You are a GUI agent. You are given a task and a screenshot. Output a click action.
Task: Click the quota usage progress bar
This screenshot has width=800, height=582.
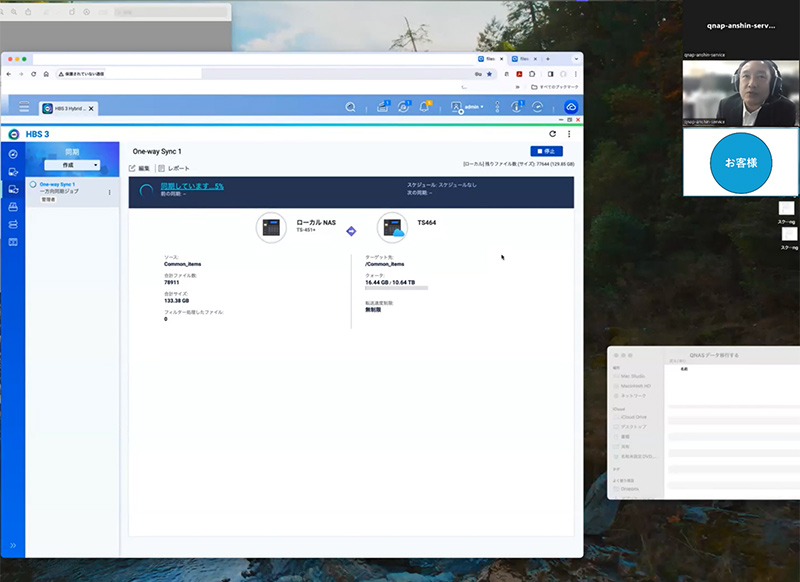click(396, 288)
